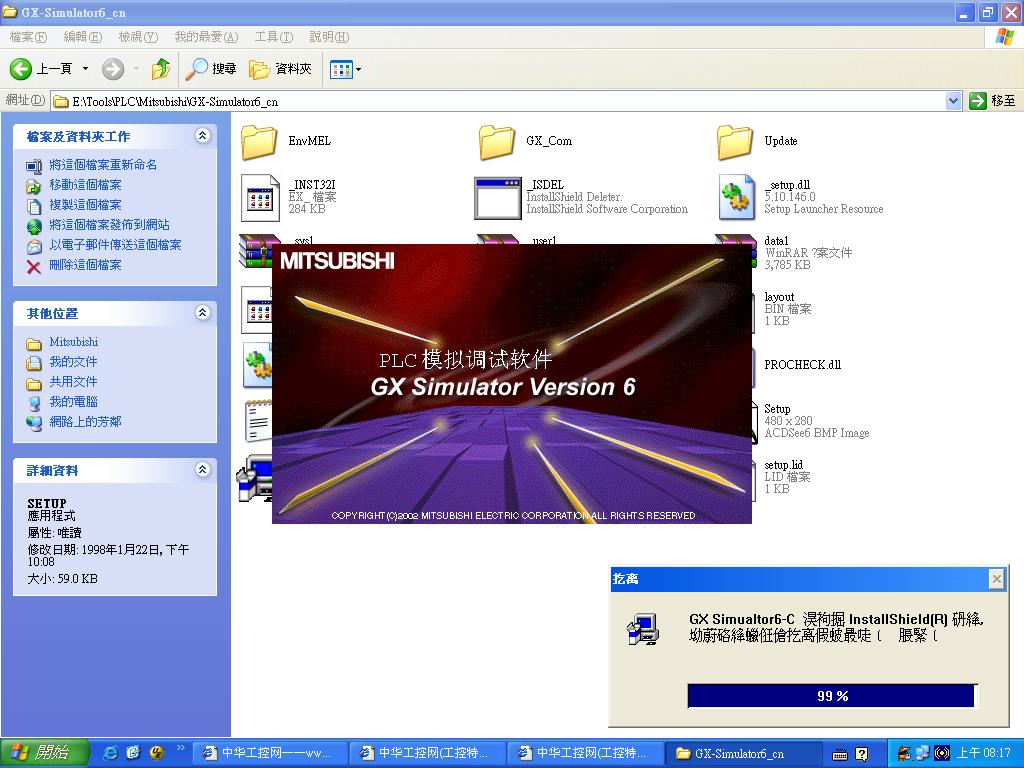Image resolution: width=1024 pixels, height=768 pixels.
Task: Open 網路上的芳鄰 in other places
Action: point(86,422)
